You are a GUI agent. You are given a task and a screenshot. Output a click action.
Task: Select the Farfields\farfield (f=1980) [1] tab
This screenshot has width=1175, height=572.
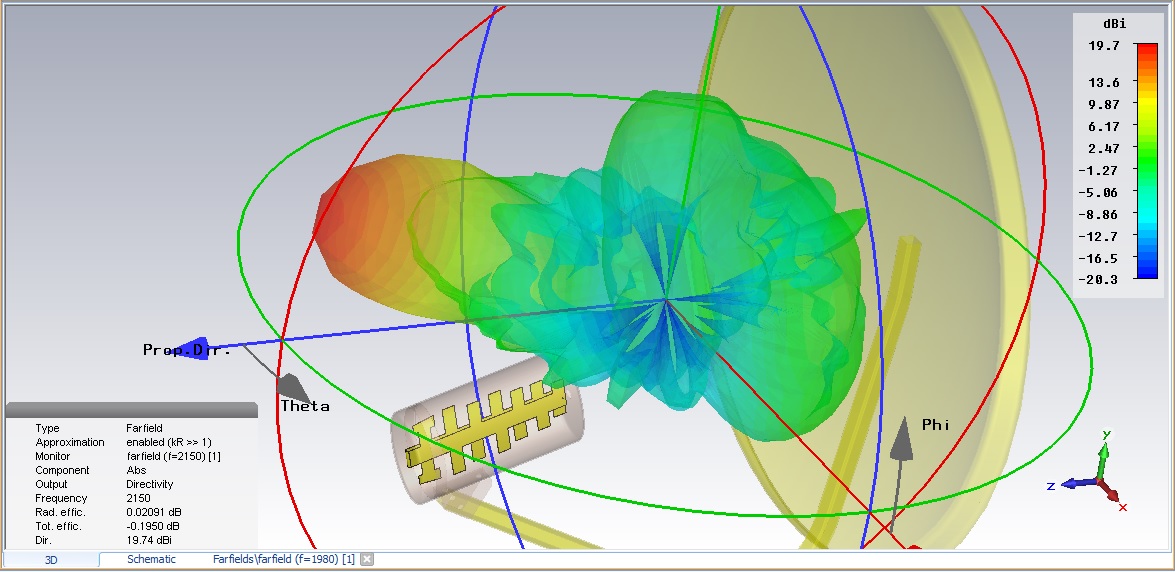[283, 559]
